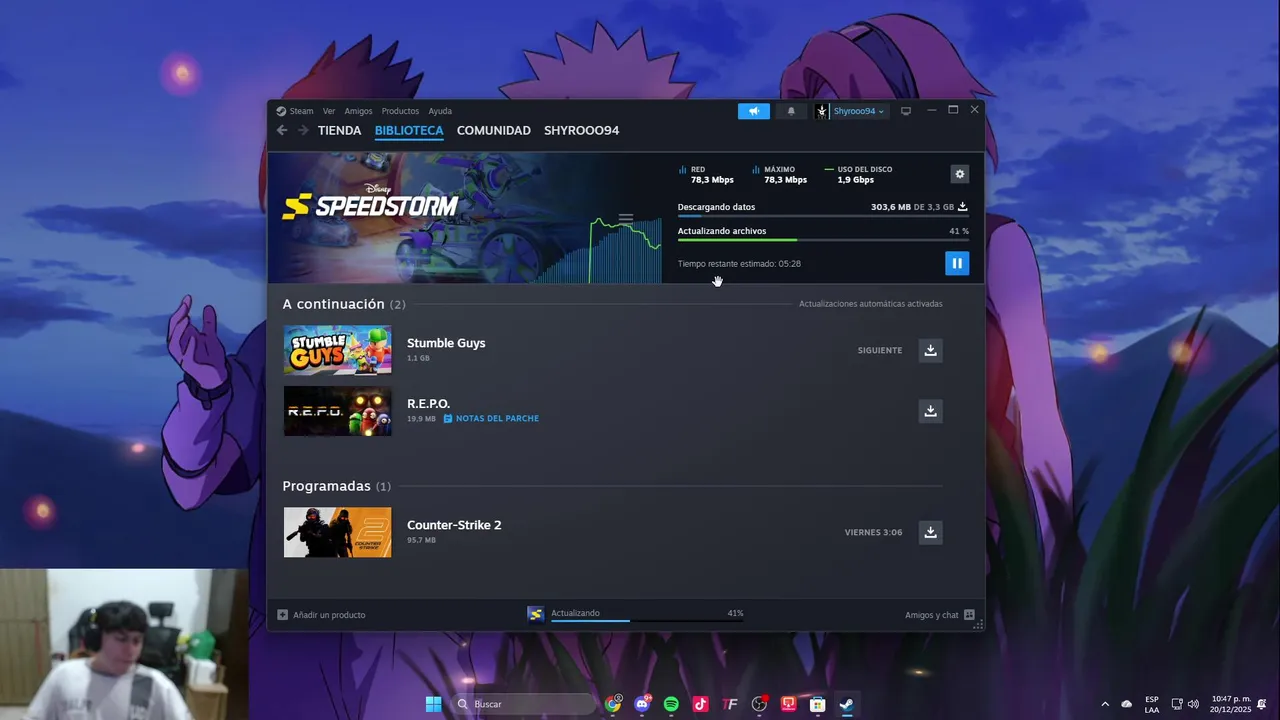This screenshot has width=1280, height=720.
Task: Open Microsoft Store from the taskbar
Action: pyautogui.click(x=817, y=704)
